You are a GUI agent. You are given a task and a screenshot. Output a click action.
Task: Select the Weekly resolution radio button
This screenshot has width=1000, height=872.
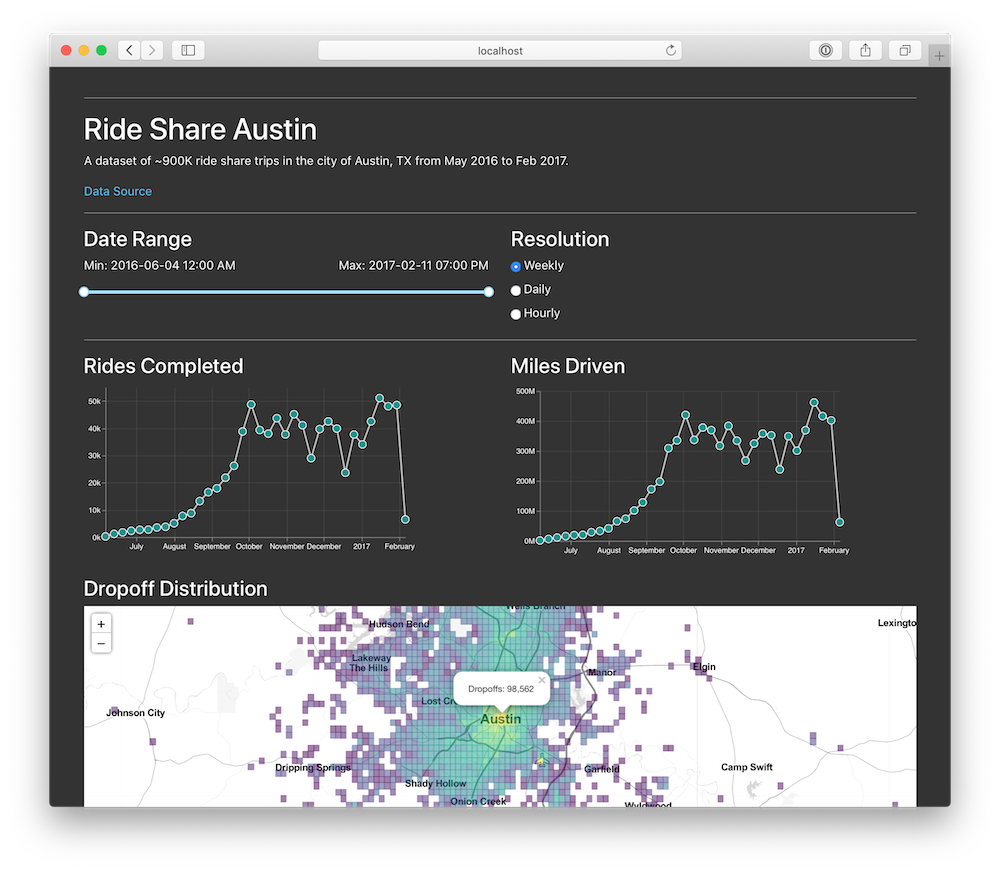point(515,266)
